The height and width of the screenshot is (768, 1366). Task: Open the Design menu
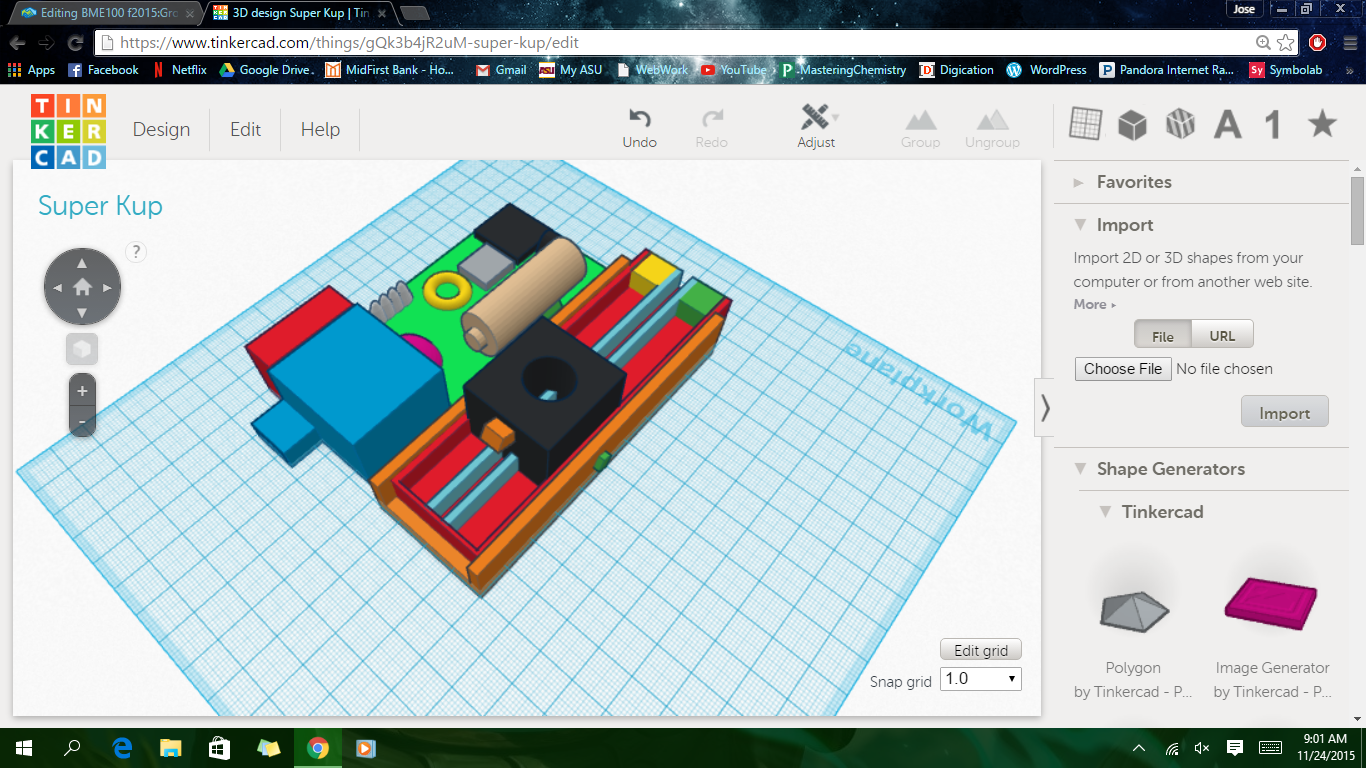(161, 129)
